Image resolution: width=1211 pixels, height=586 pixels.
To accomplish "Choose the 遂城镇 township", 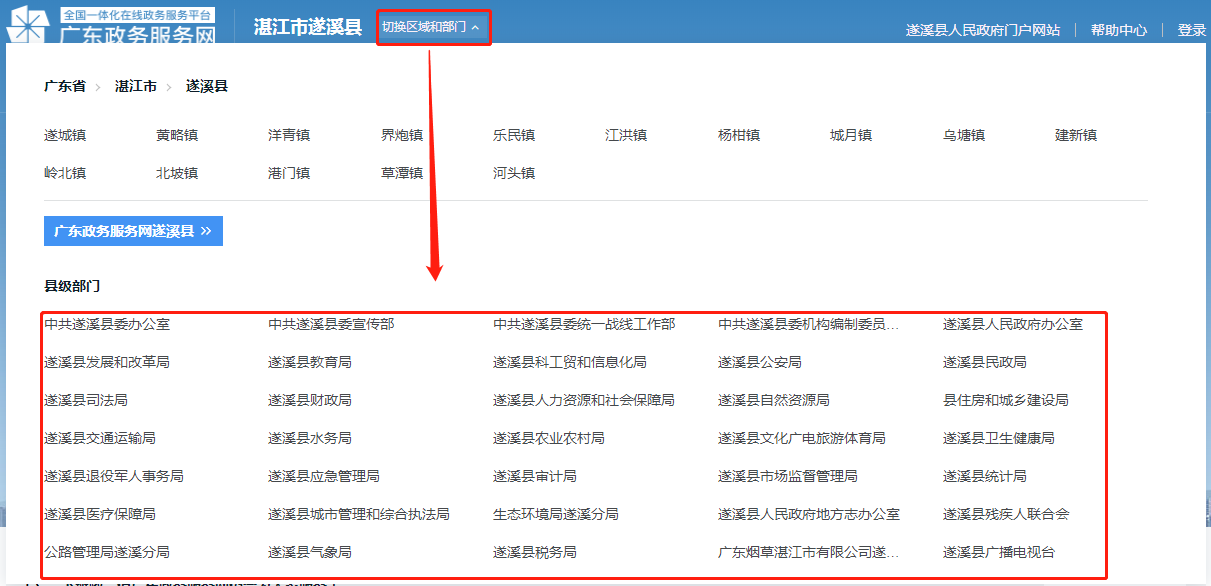I will click(64, 135).
